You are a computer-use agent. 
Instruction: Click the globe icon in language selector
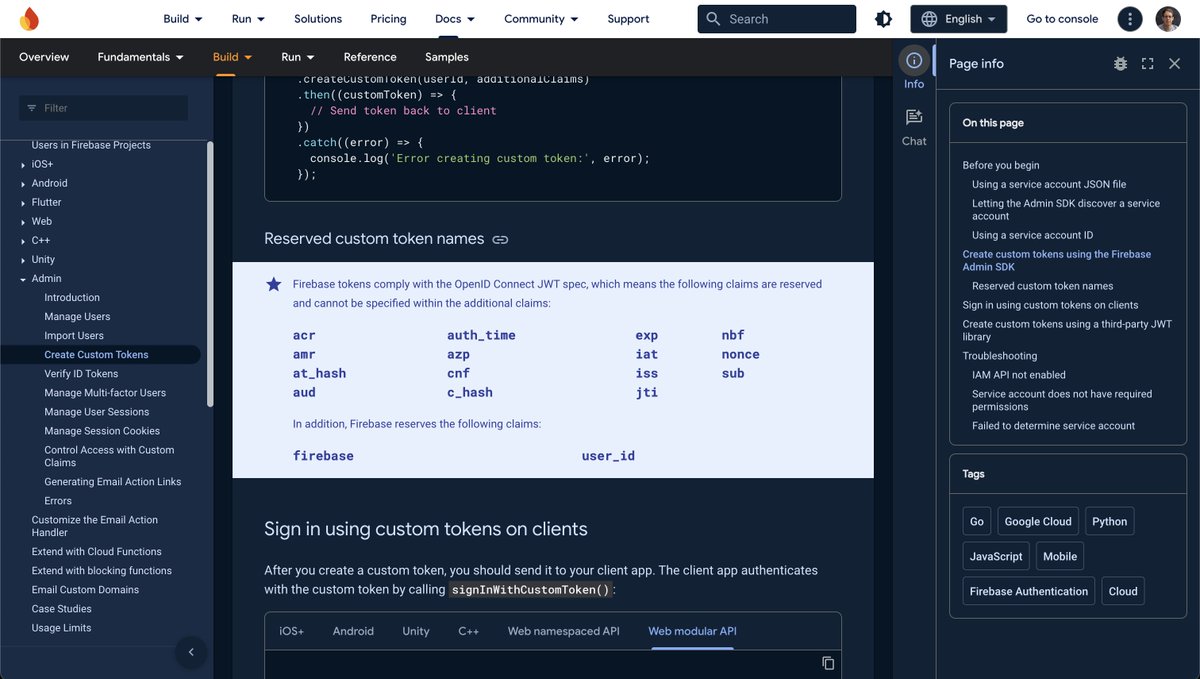point(929,19)
